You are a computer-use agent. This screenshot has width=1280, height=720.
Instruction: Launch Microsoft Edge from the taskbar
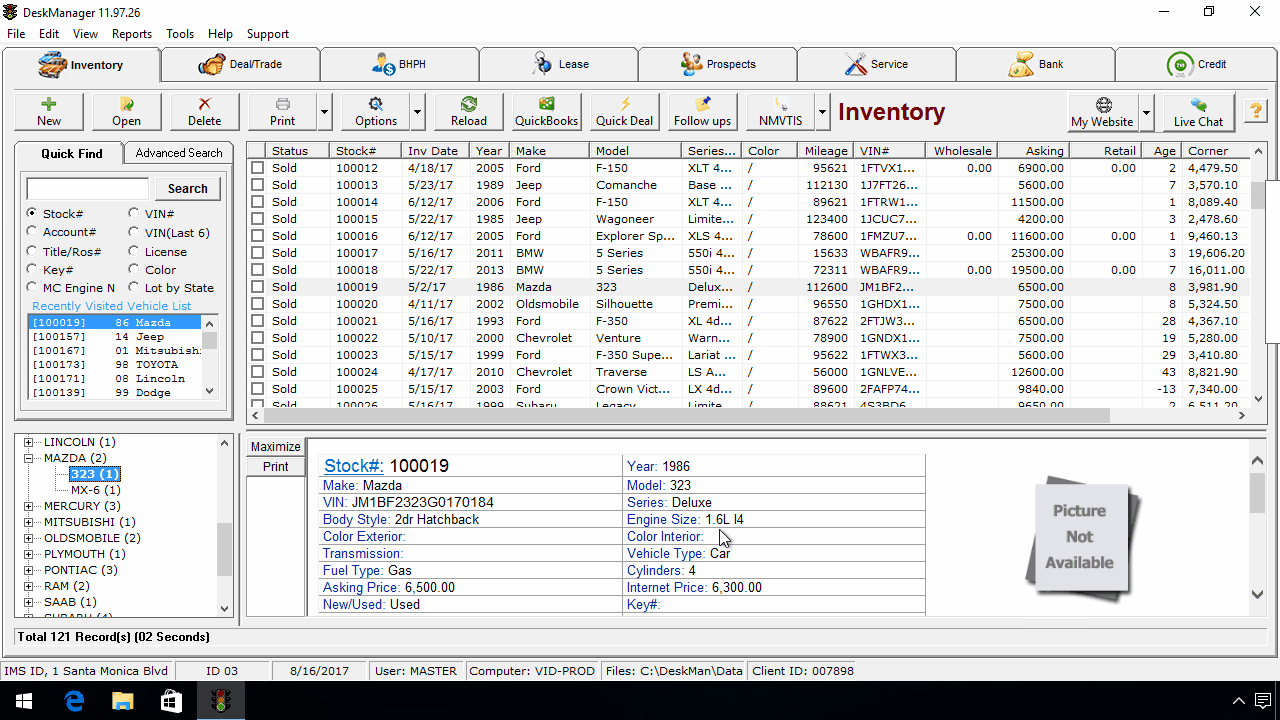pyautogui.click(x=74, y=701)
